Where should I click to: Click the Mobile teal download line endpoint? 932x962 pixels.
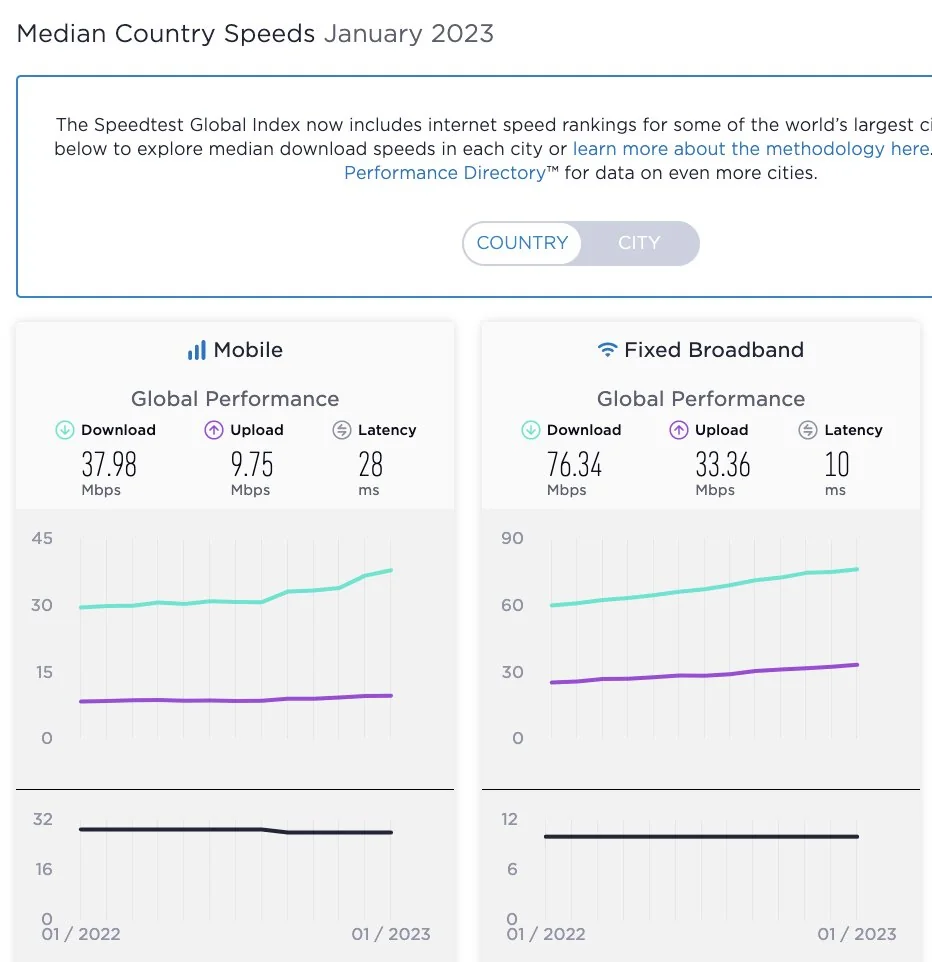coord(391,570)
